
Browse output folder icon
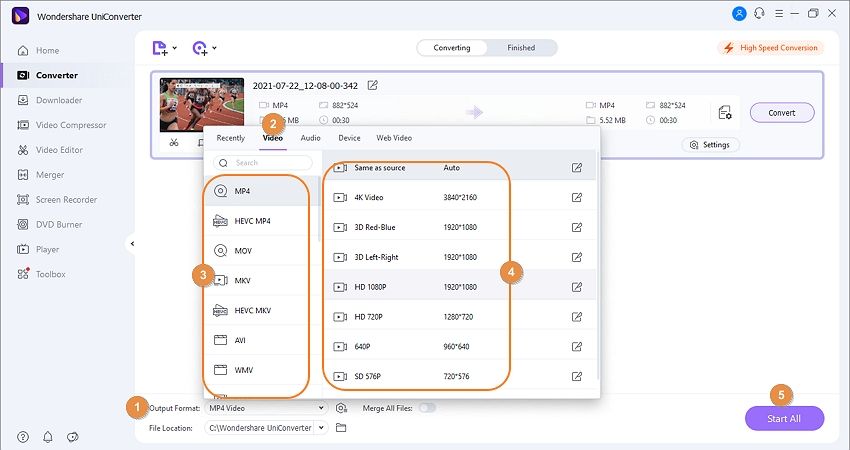point(341,428)
